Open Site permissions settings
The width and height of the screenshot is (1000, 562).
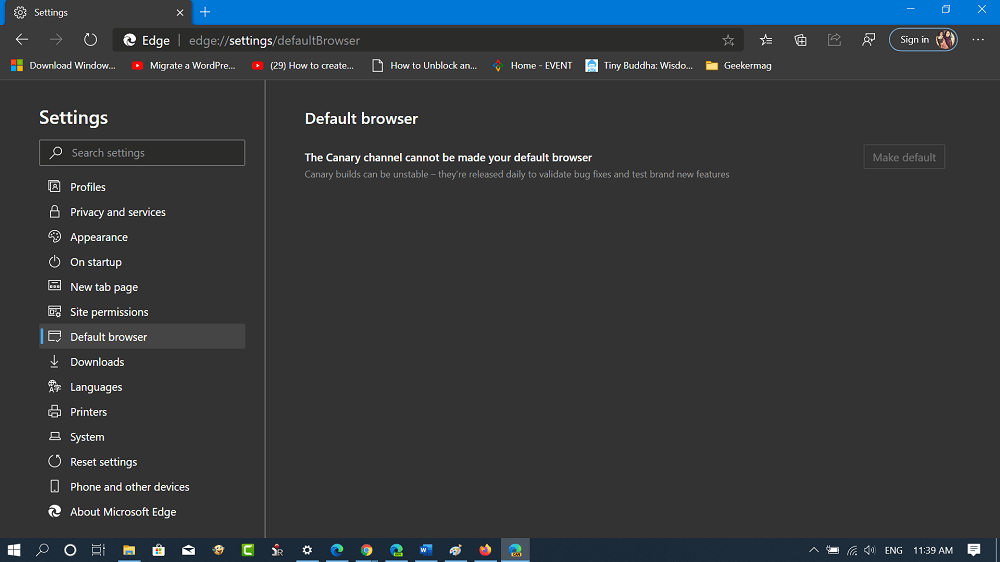click(142, 312)
